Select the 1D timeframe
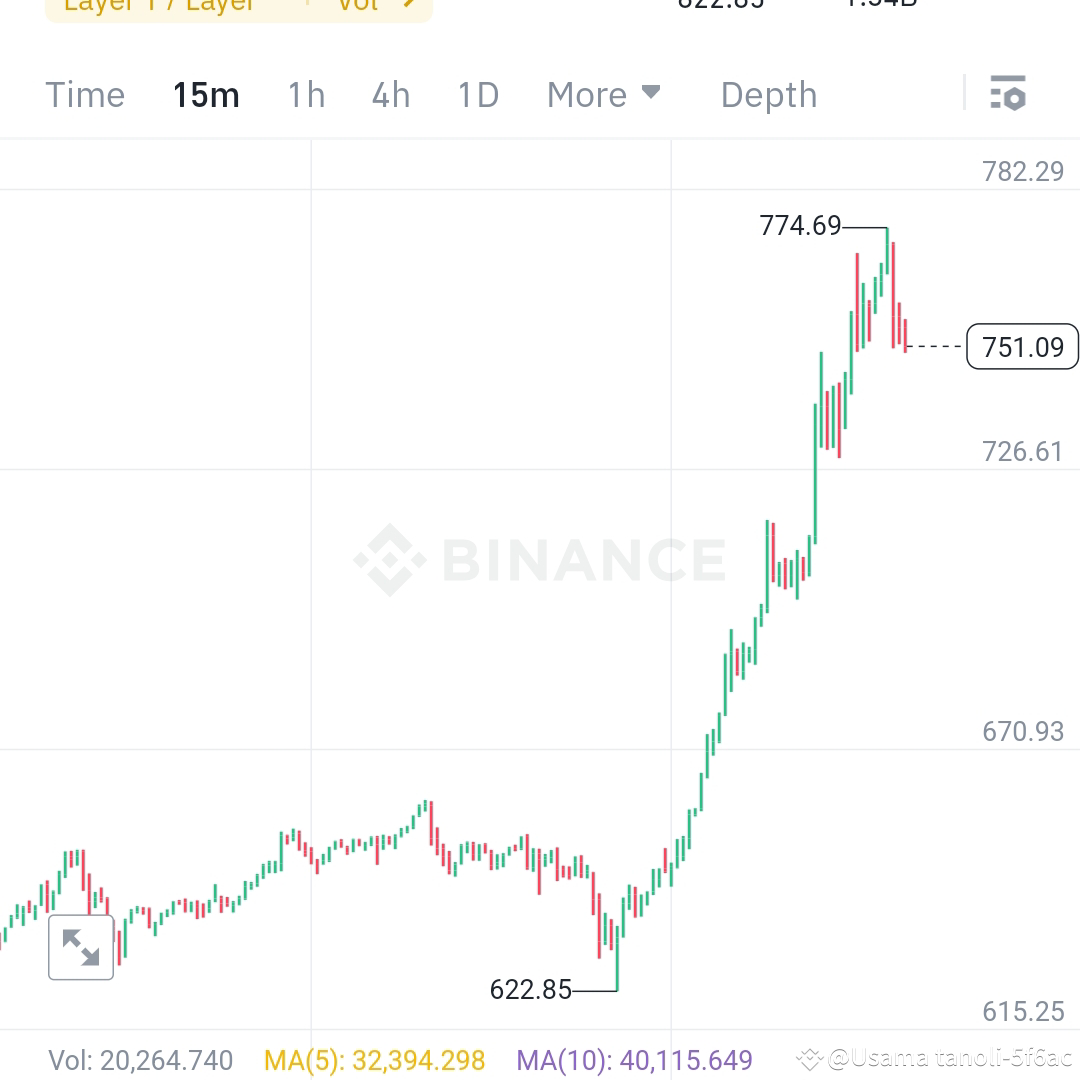 pyautogui.click(x=477, y=94)
